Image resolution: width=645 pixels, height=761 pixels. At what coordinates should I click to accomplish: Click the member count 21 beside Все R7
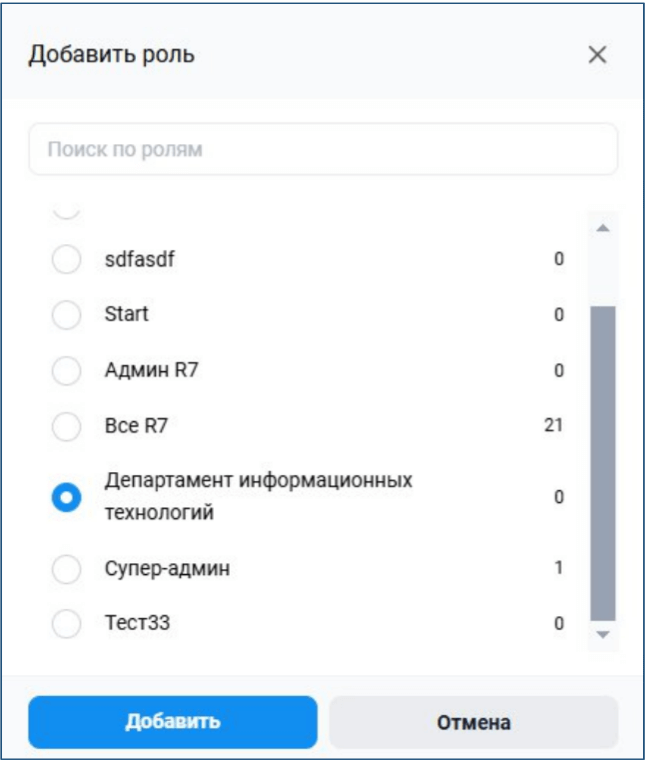click(553, 425)
